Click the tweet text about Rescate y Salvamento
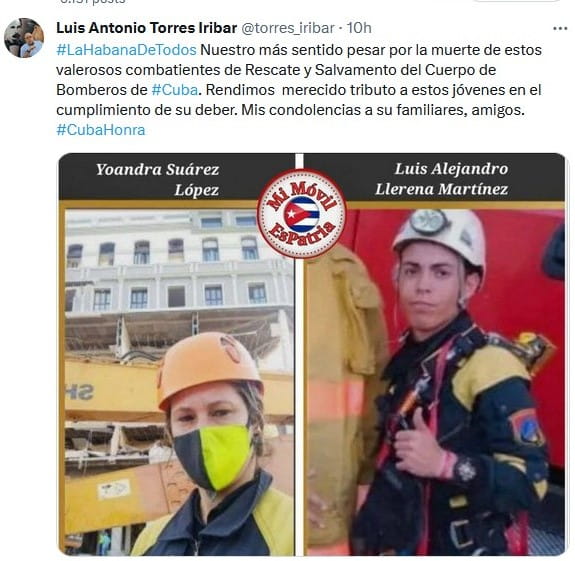 [299, 80]
